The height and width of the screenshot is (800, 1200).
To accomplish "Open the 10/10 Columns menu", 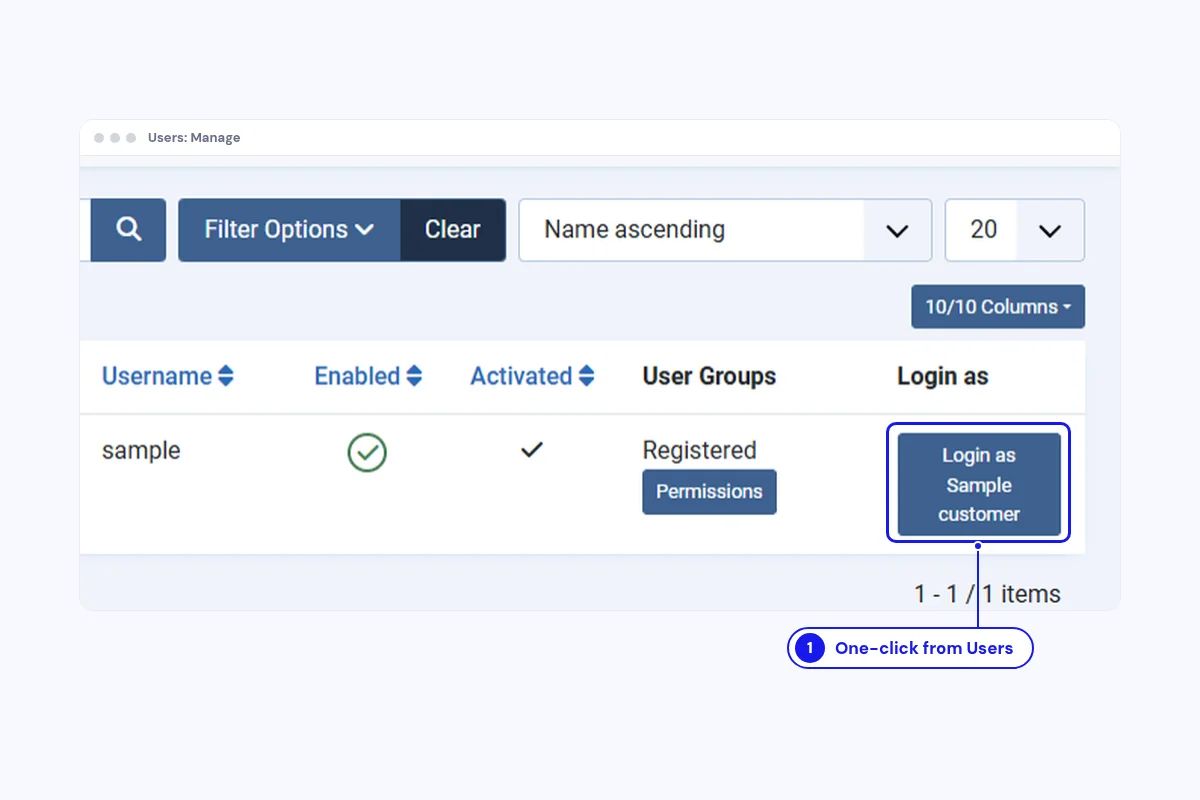I will 998,307.
